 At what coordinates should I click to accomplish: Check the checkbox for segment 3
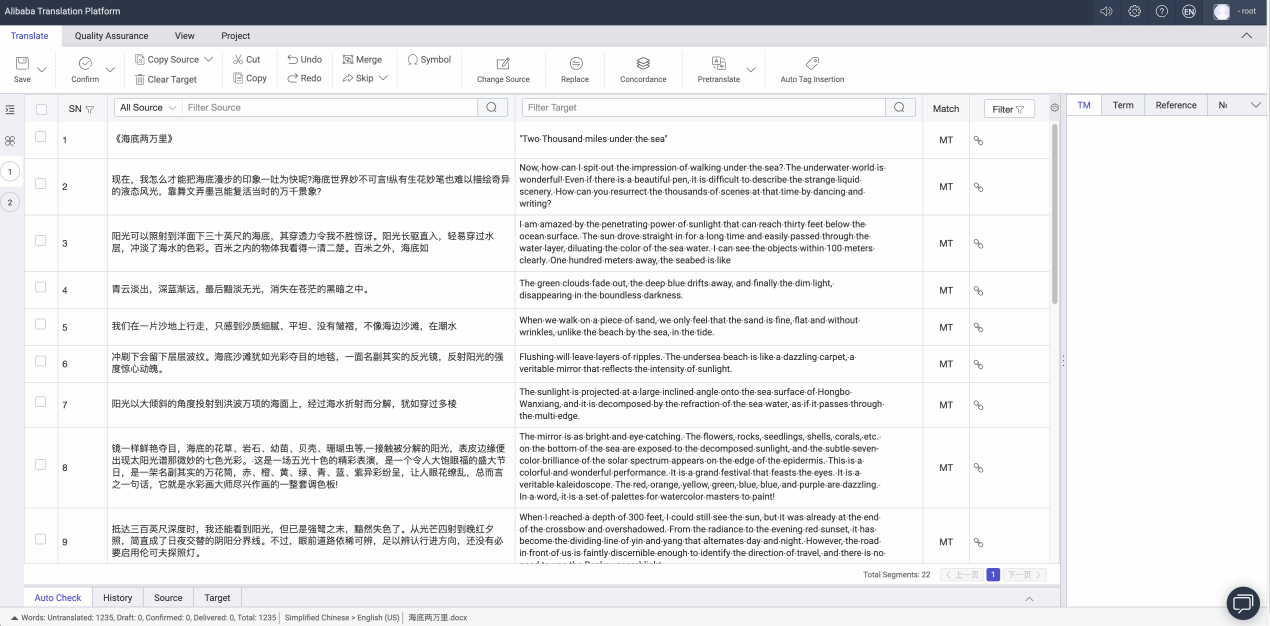pyautogui.click(x=40, y=242)
